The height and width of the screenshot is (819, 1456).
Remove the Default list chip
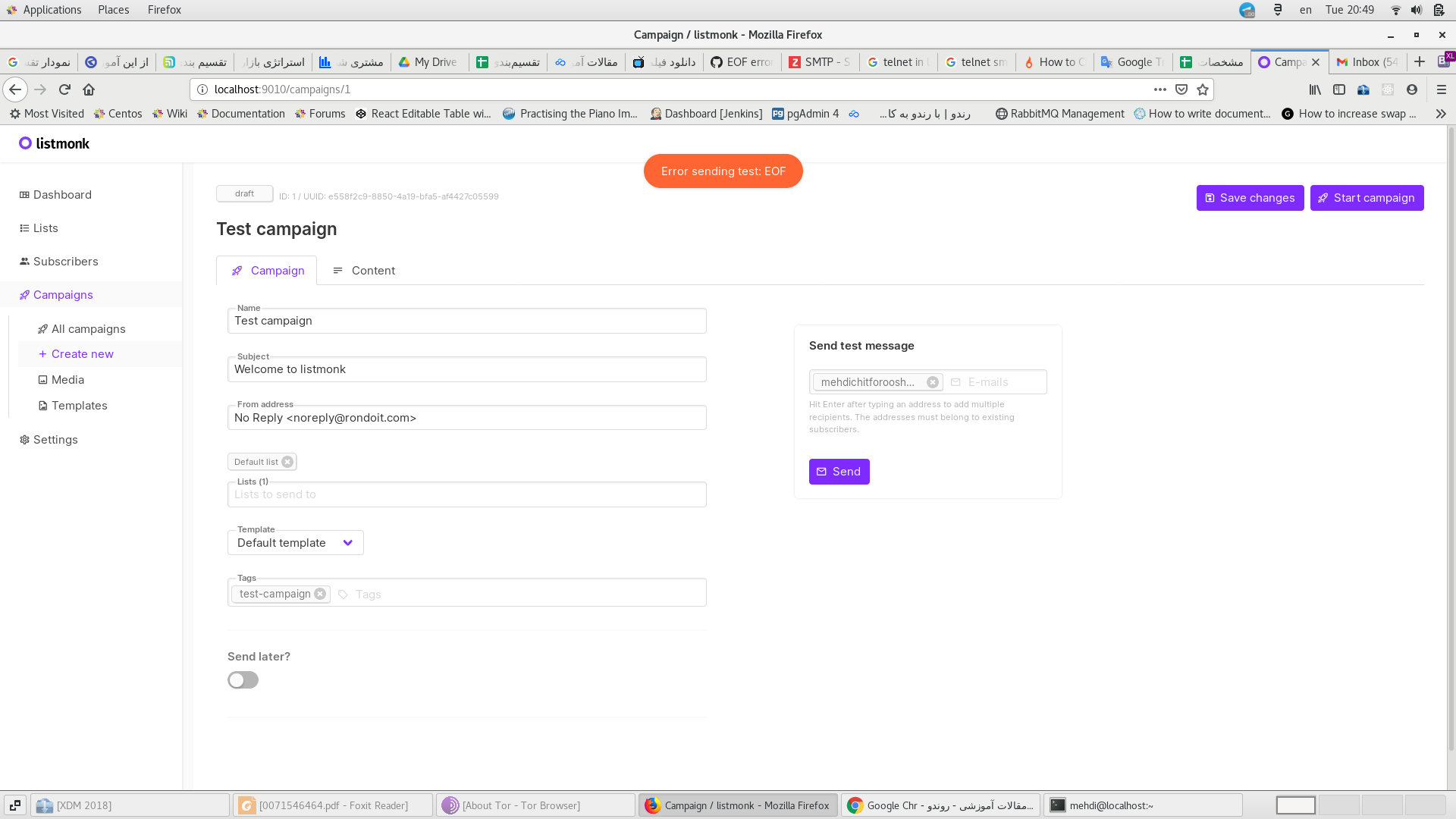(x=287, y=461)
